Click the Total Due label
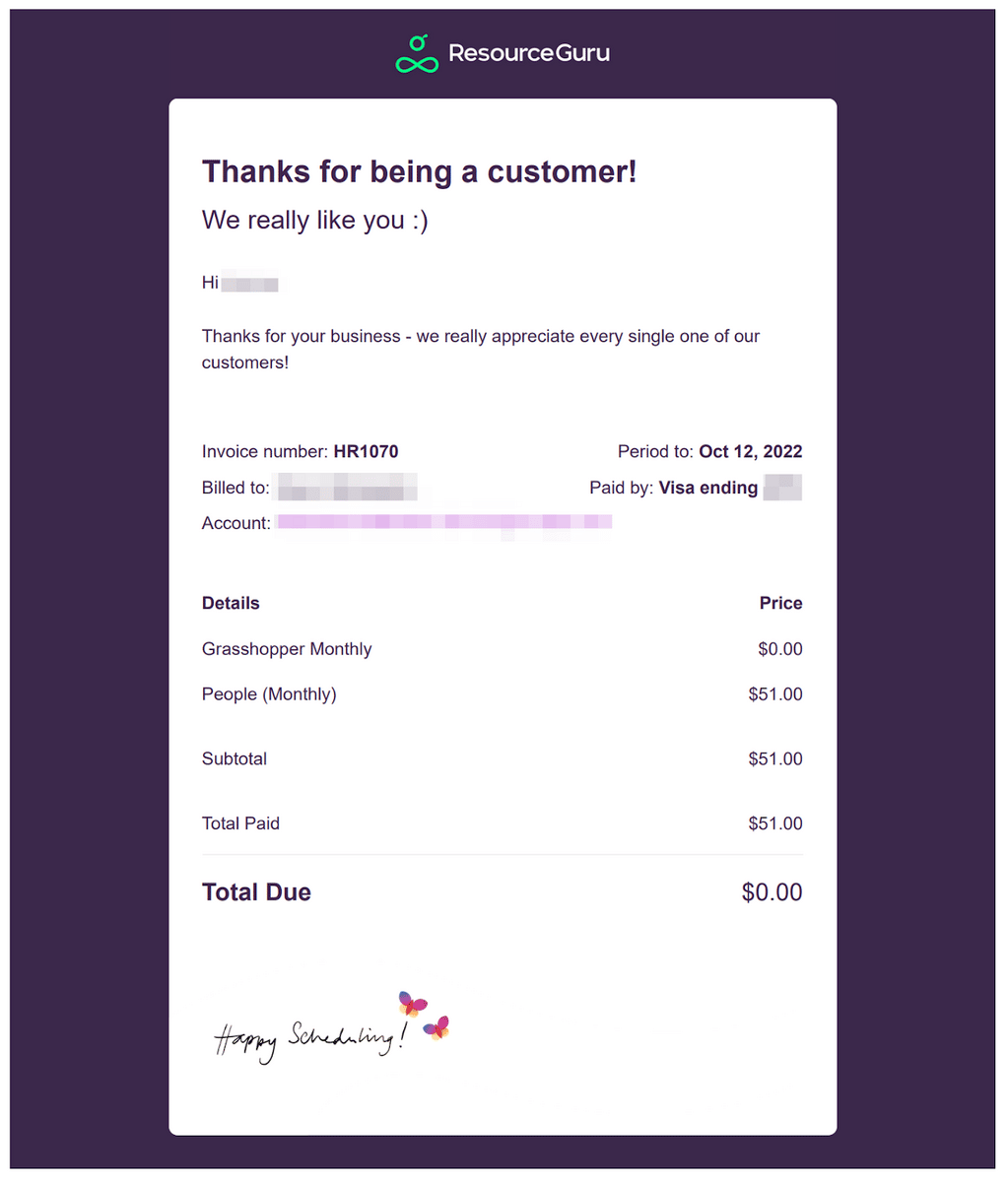The width and height of the screenshot is (1008, 1182). [x=256, y=892]
